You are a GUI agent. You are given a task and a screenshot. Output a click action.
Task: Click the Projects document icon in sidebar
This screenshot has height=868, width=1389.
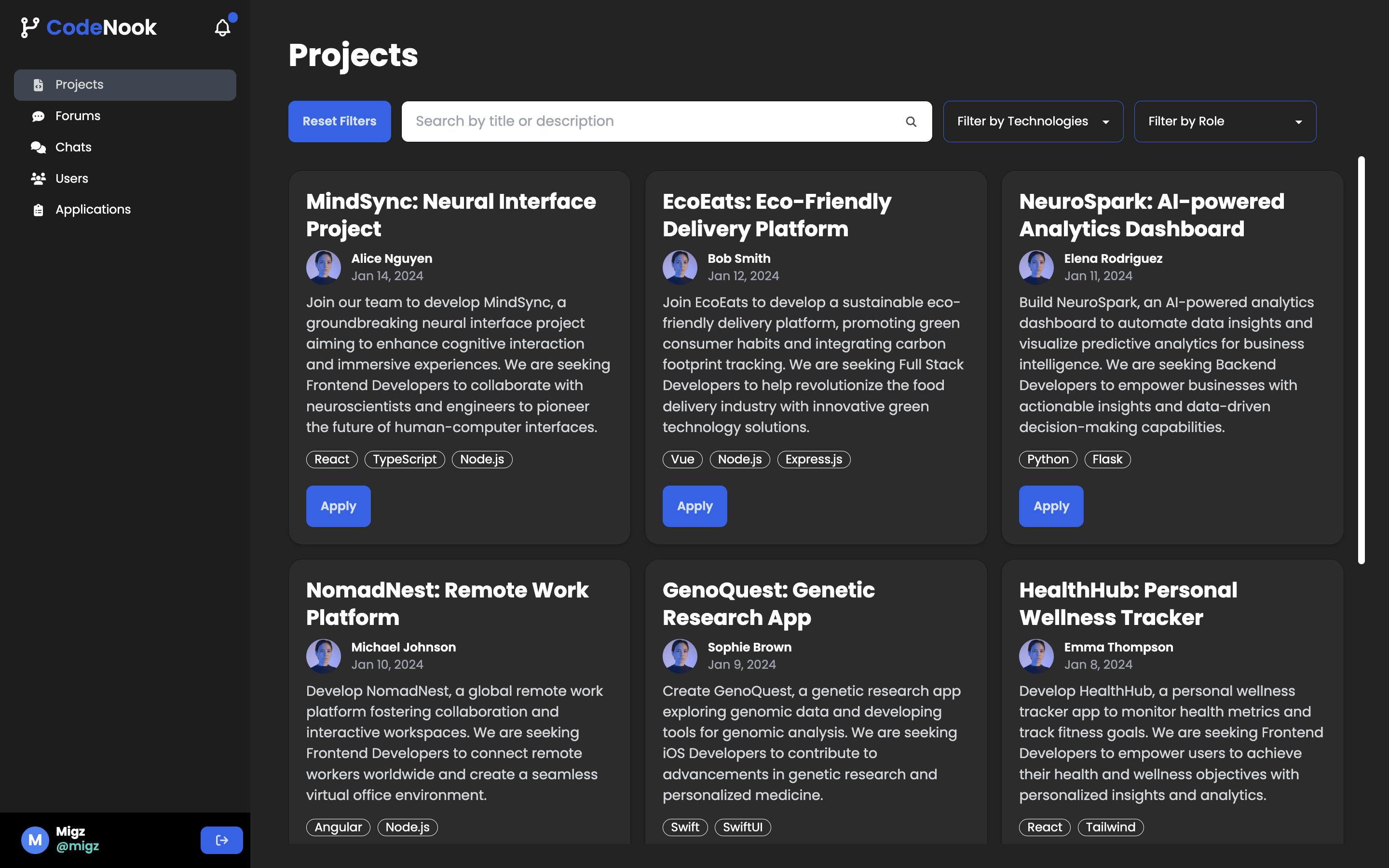coord(39,84)
